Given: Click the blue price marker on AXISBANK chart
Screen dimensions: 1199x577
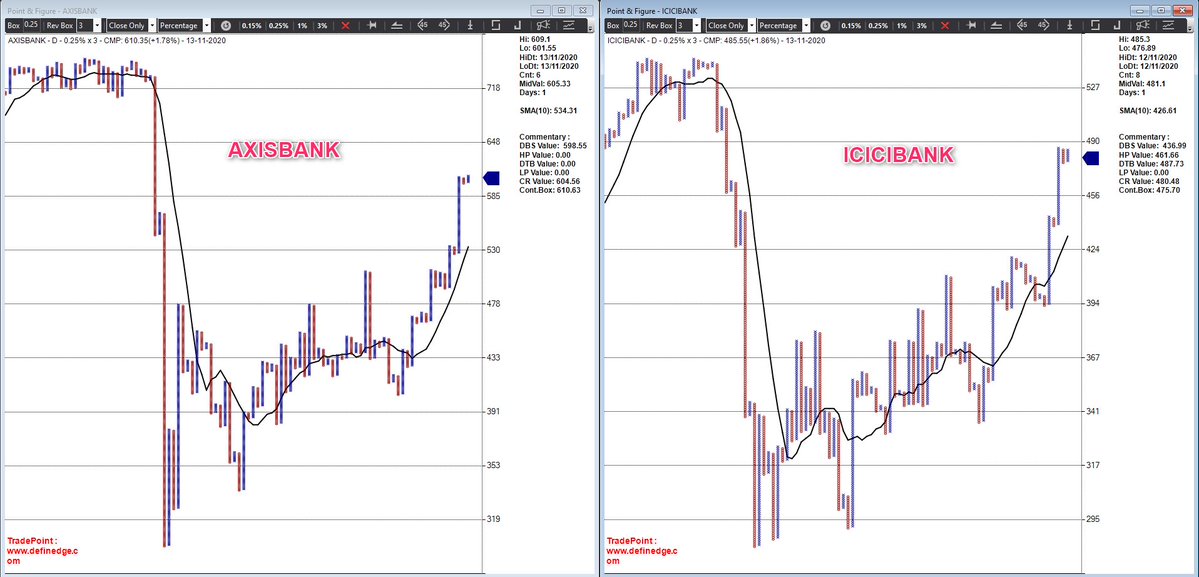Looking at the screenshot, I should click(492, 178).
